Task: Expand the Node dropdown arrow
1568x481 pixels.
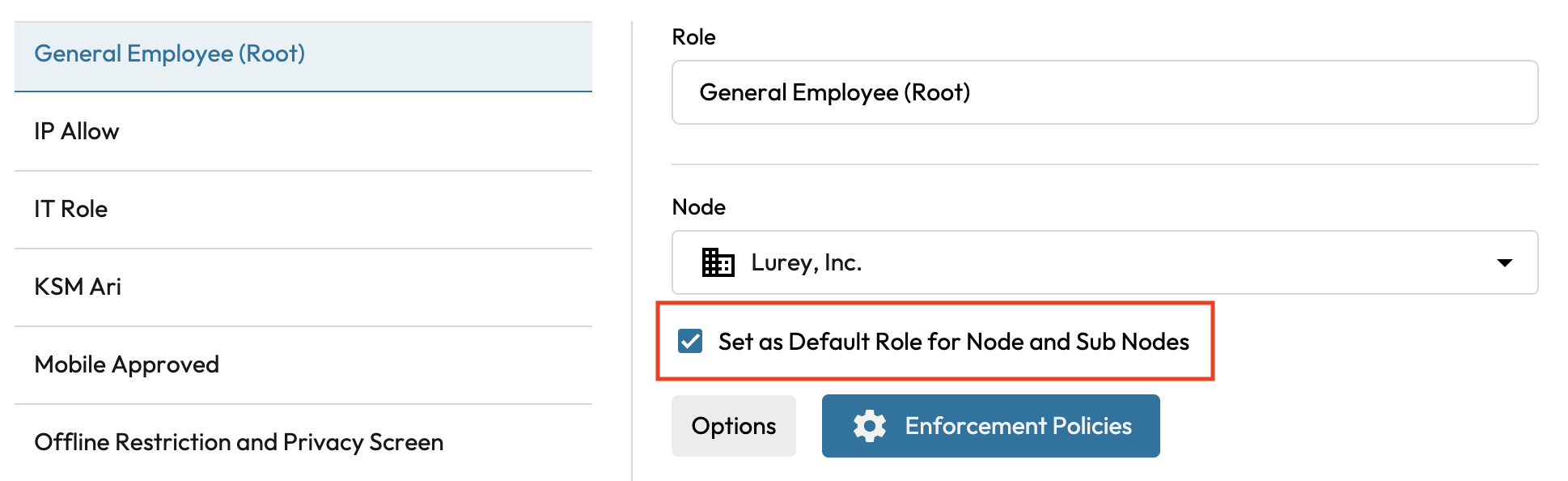Action: 1504,262
